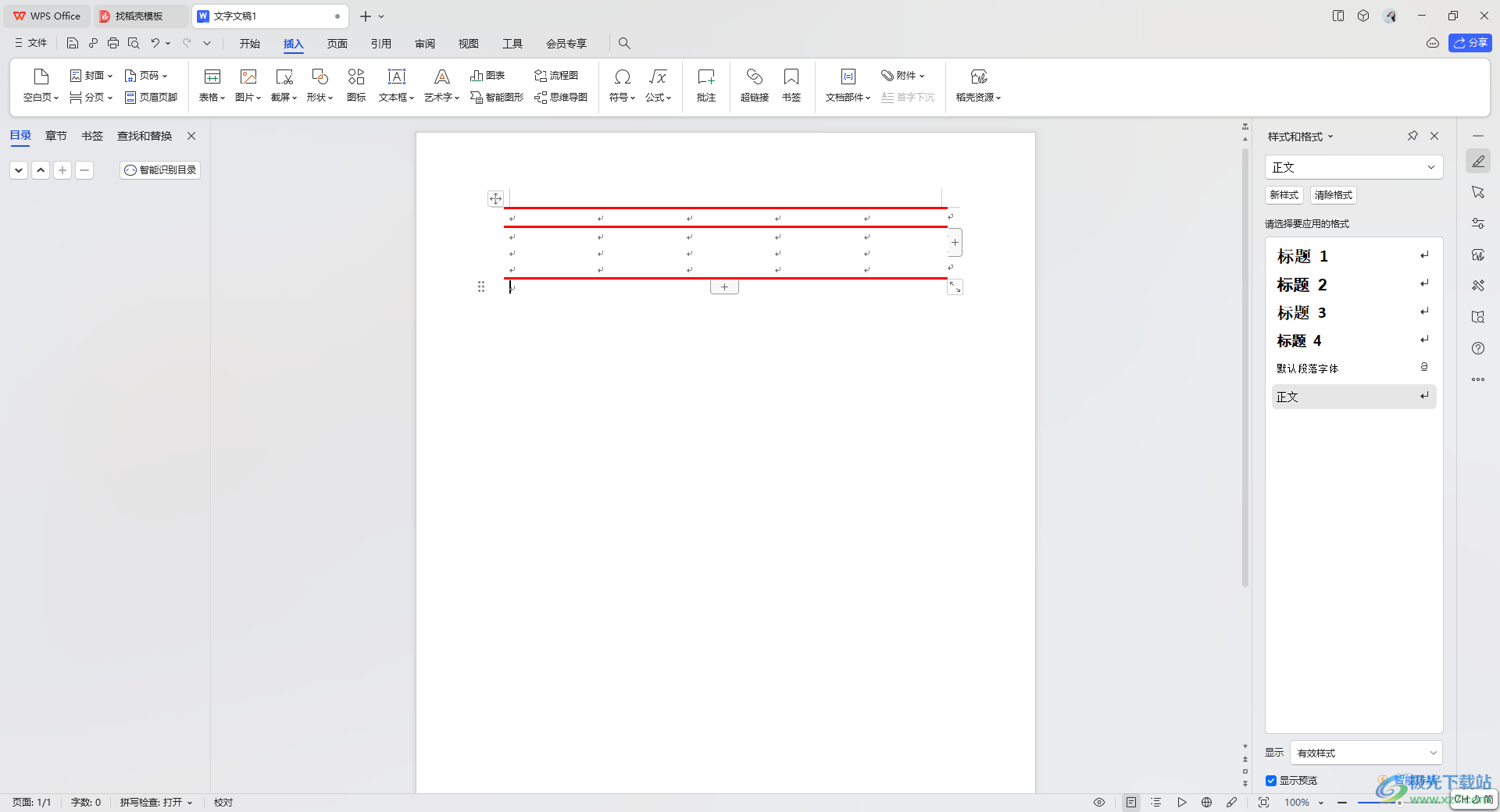Insert a chart (图表)

(487, 76)
